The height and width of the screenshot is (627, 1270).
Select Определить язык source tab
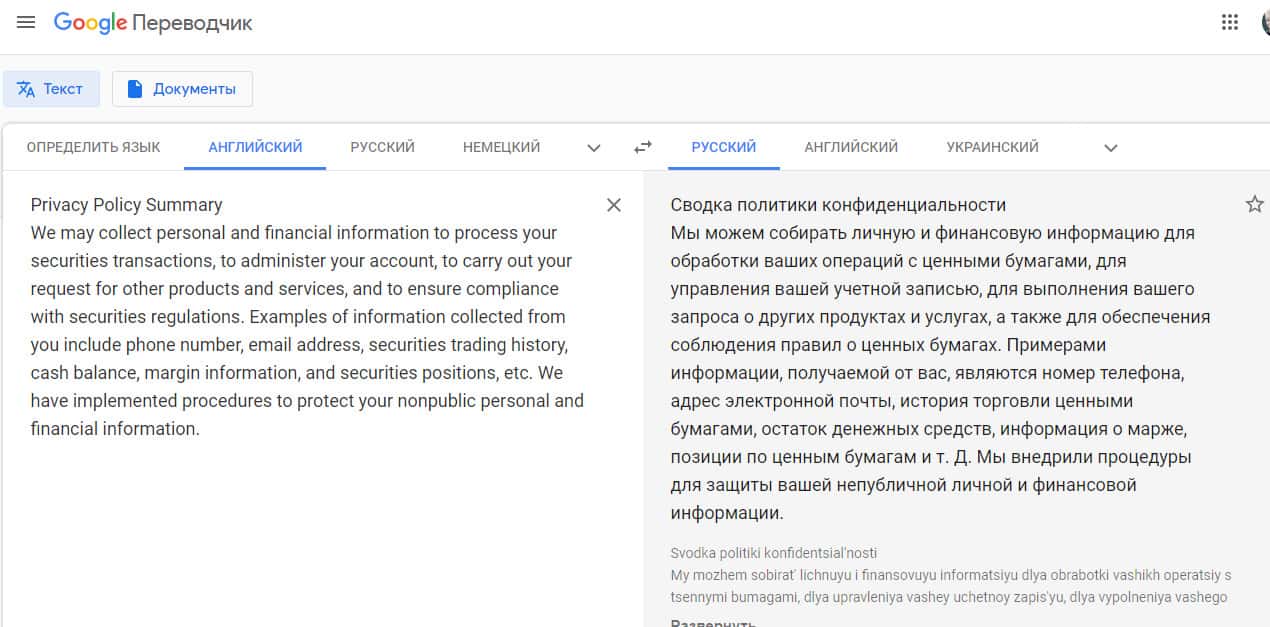click(x=93, y=147)
